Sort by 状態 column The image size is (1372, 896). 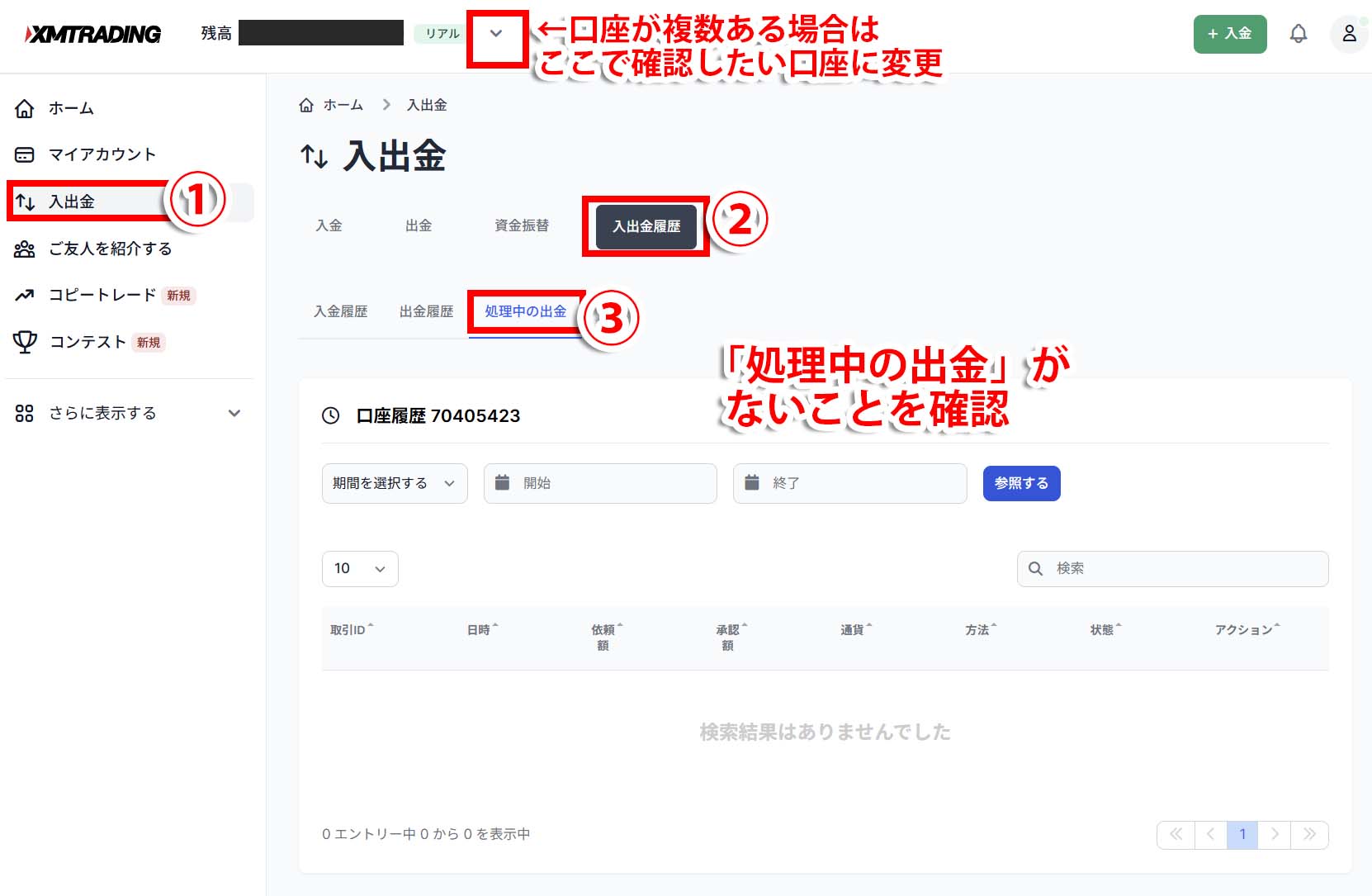[1105, 629]
